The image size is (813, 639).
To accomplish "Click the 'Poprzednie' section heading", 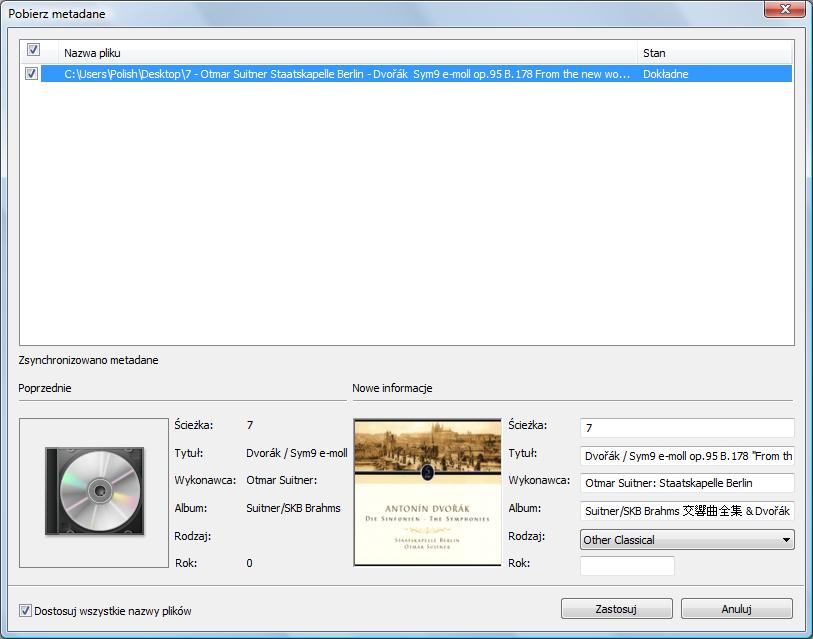I will point(45,388).
